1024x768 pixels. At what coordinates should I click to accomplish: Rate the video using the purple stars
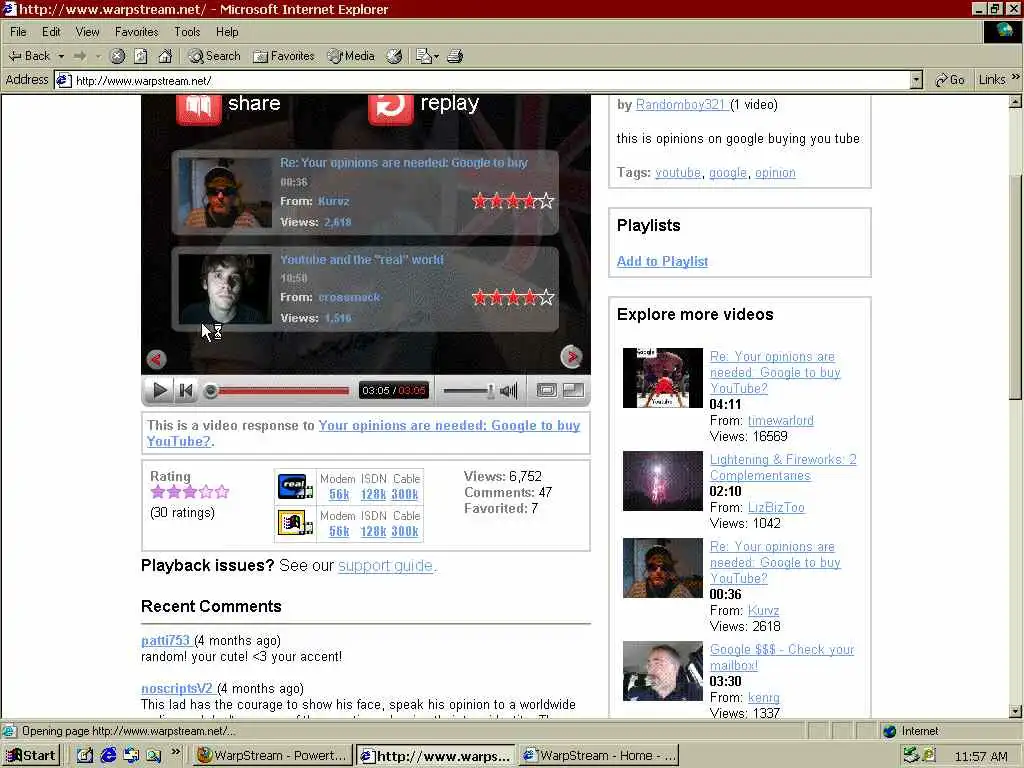click(x=190, y=492)
